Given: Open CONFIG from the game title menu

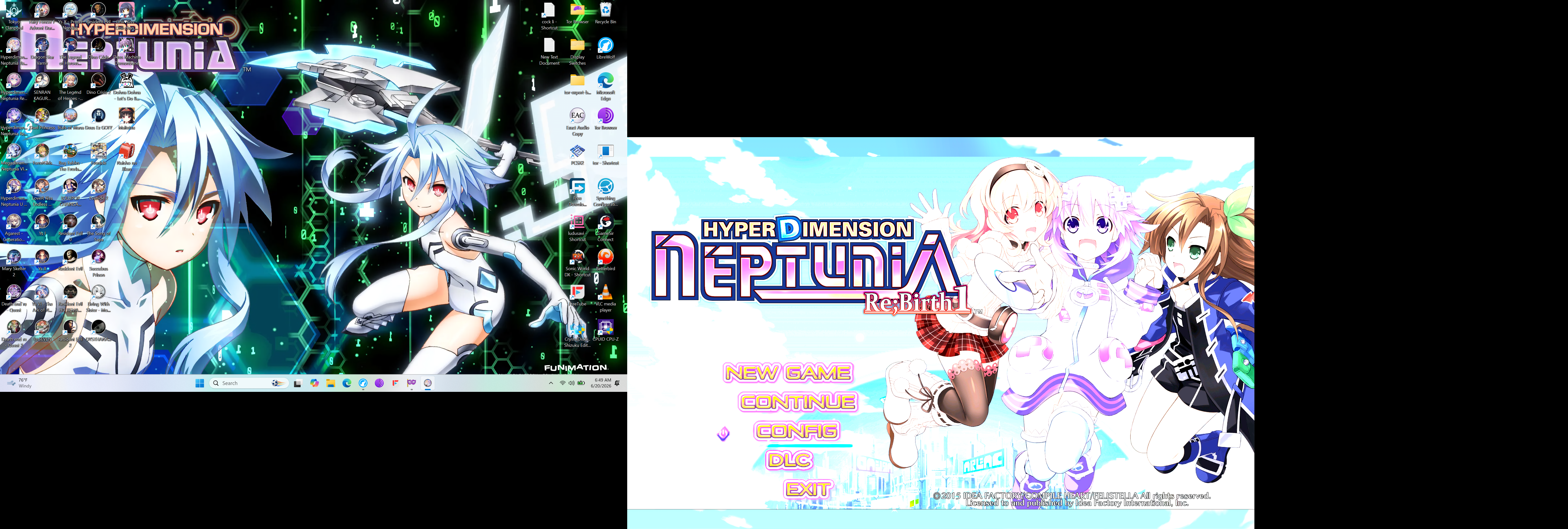Looking at the screenshot, I should point(797,431).
